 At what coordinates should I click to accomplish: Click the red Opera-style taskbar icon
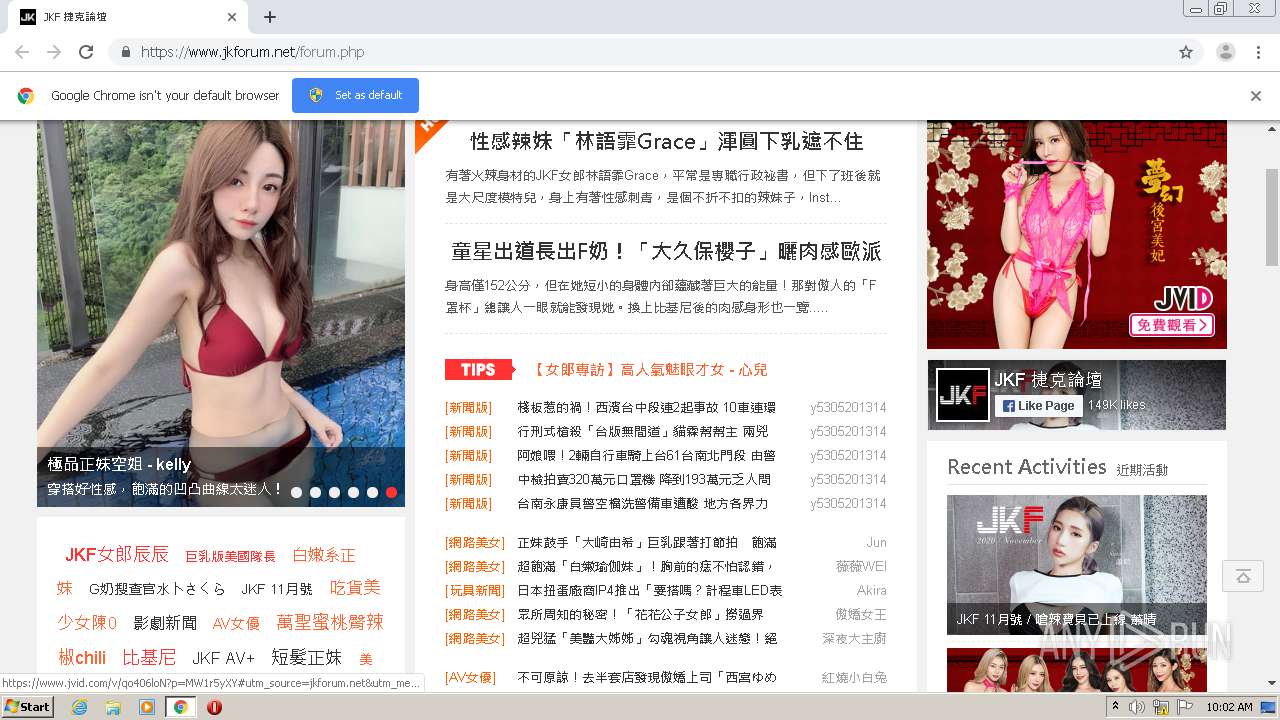pos(214,707)
